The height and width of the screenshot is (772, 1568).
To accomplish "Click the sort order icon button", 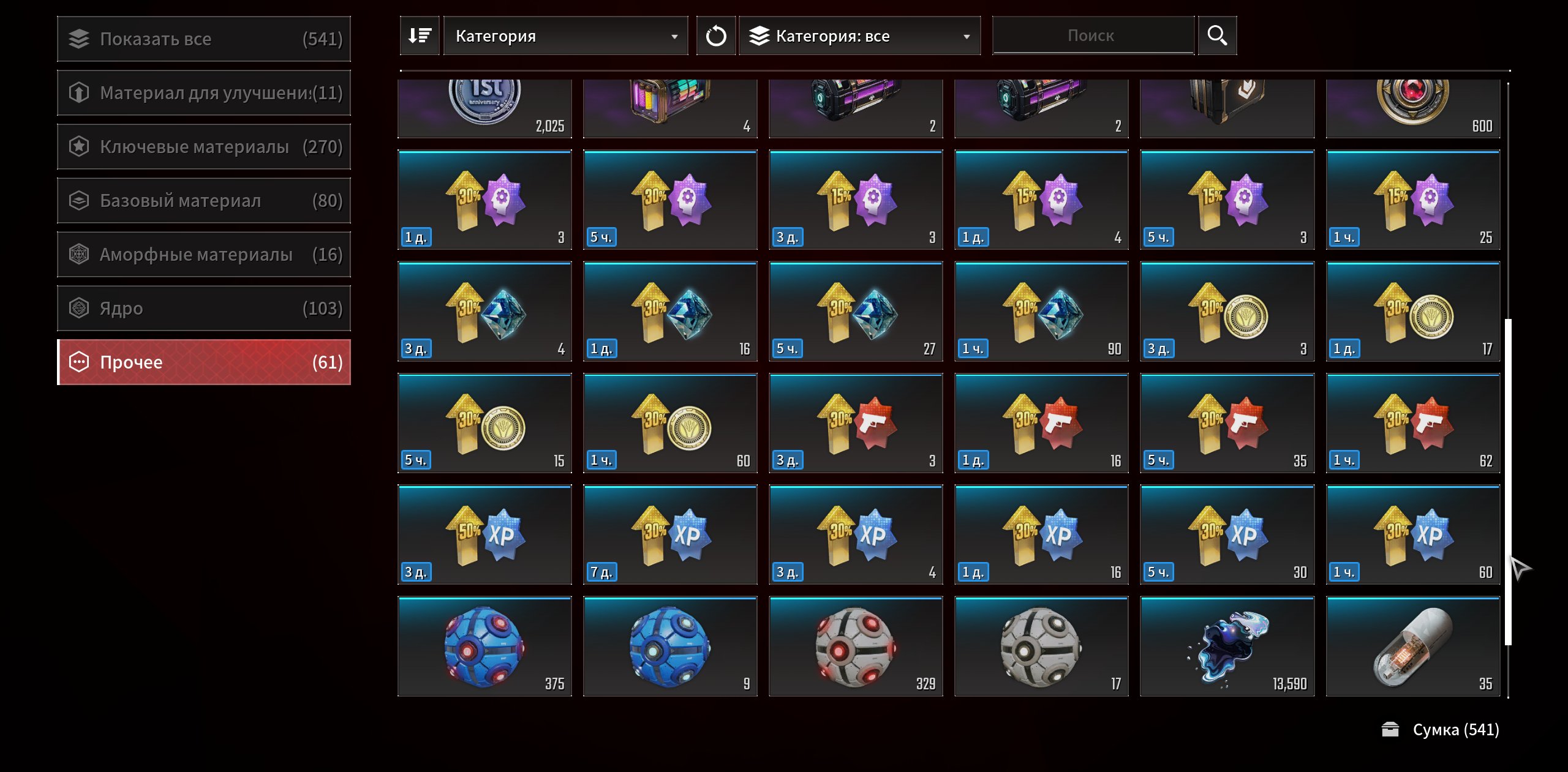I will point(420,36).
